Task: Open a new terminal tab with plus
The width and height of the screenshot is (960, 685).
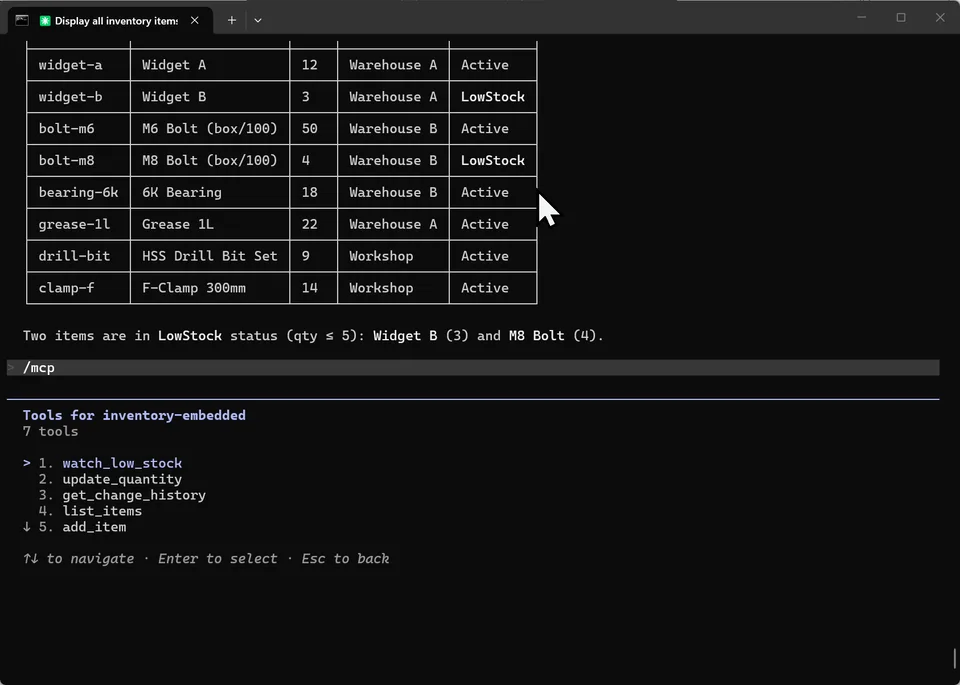Action: 231,20
